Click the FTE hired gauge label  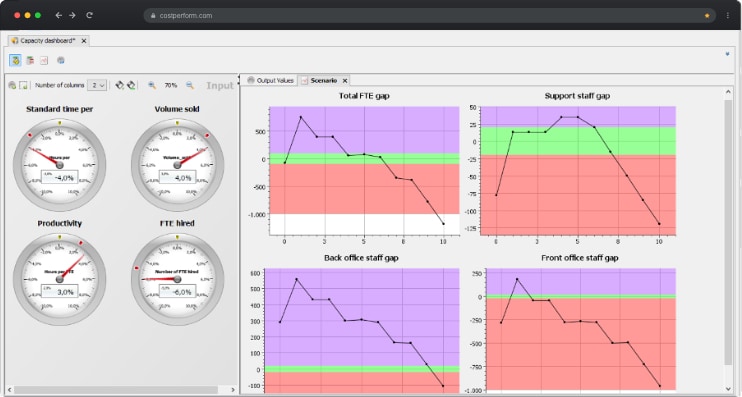pyautogui.click(x=177, y=223)
